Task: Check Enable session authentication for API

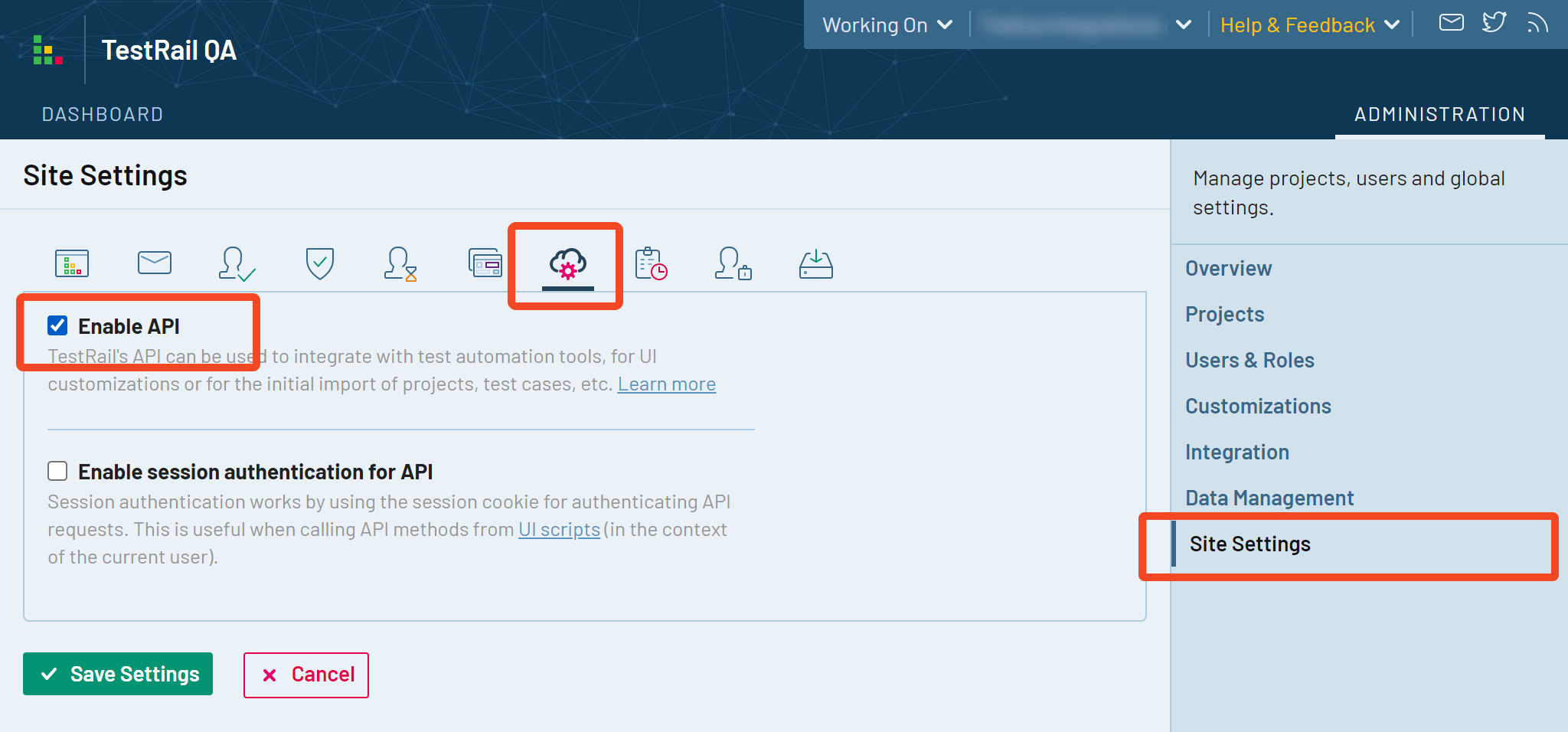Action: (x=57, y=471)
